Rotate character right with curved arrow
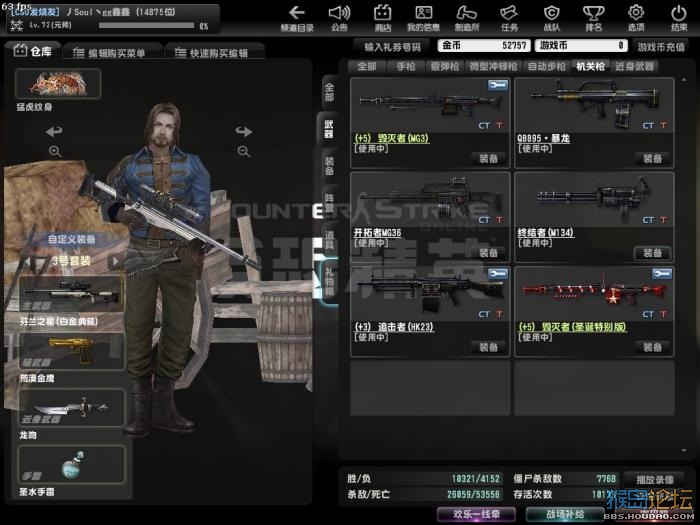This screenshot has width=700, height=525. (244, 131)
